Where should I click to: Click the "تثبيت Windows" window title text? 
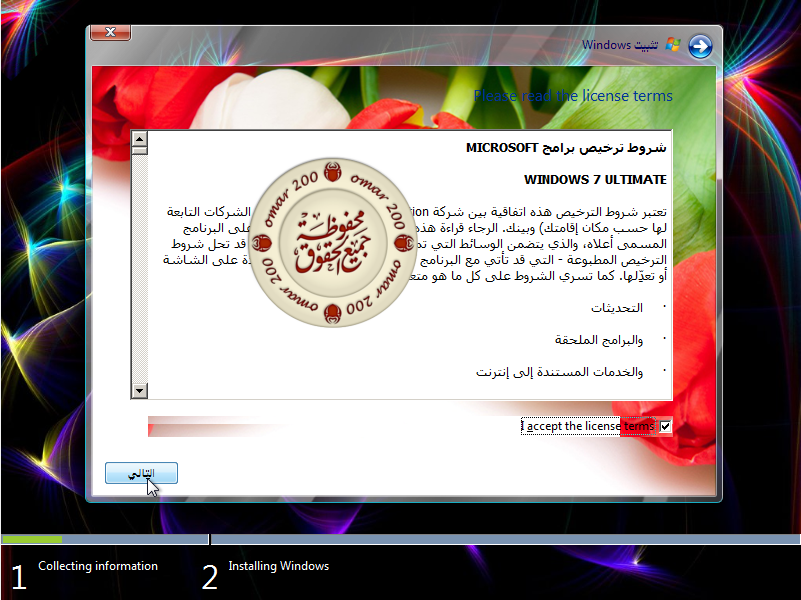(x=620, y=45)
